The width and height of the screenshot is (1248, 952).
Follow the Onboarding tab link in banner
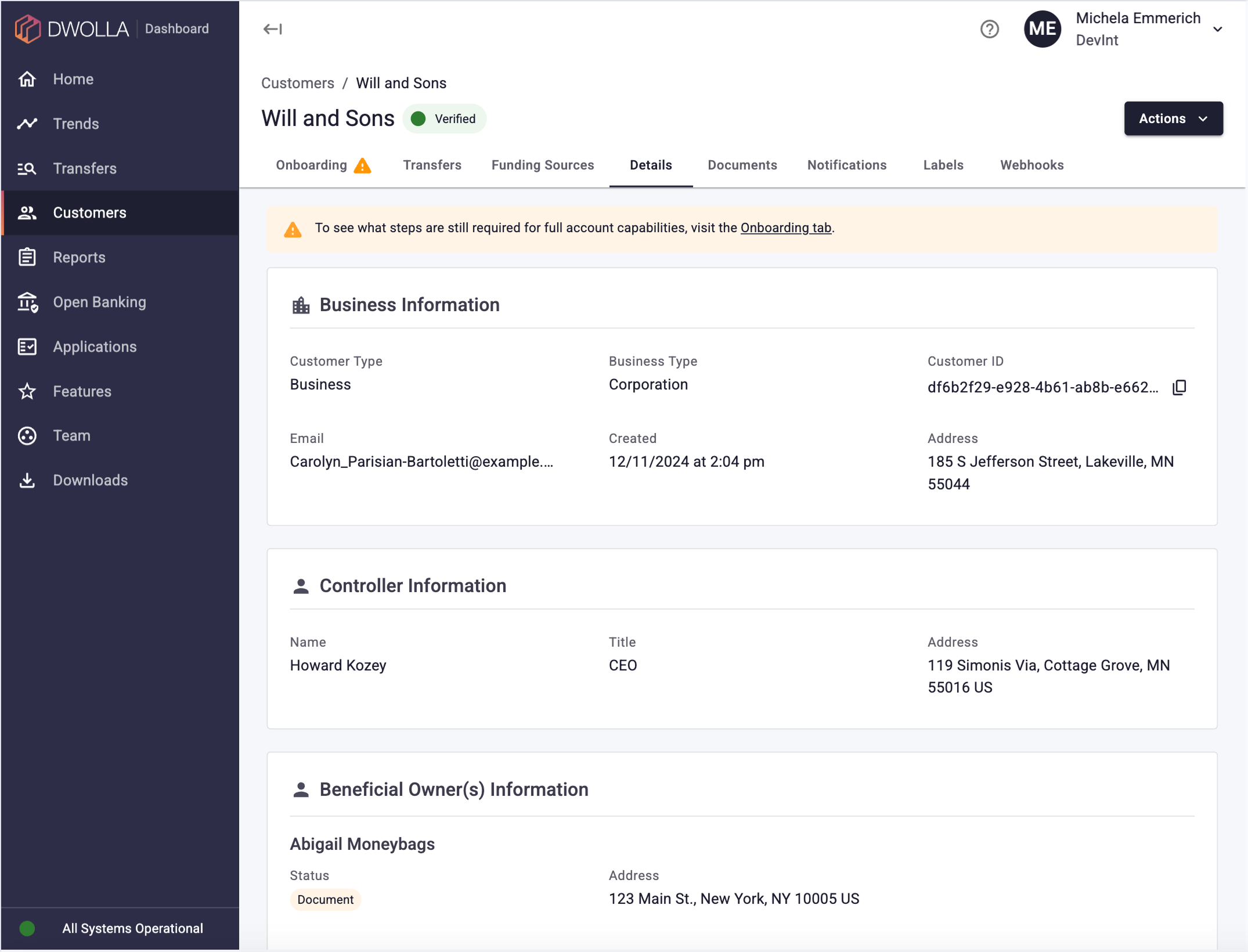coord(785,228)
